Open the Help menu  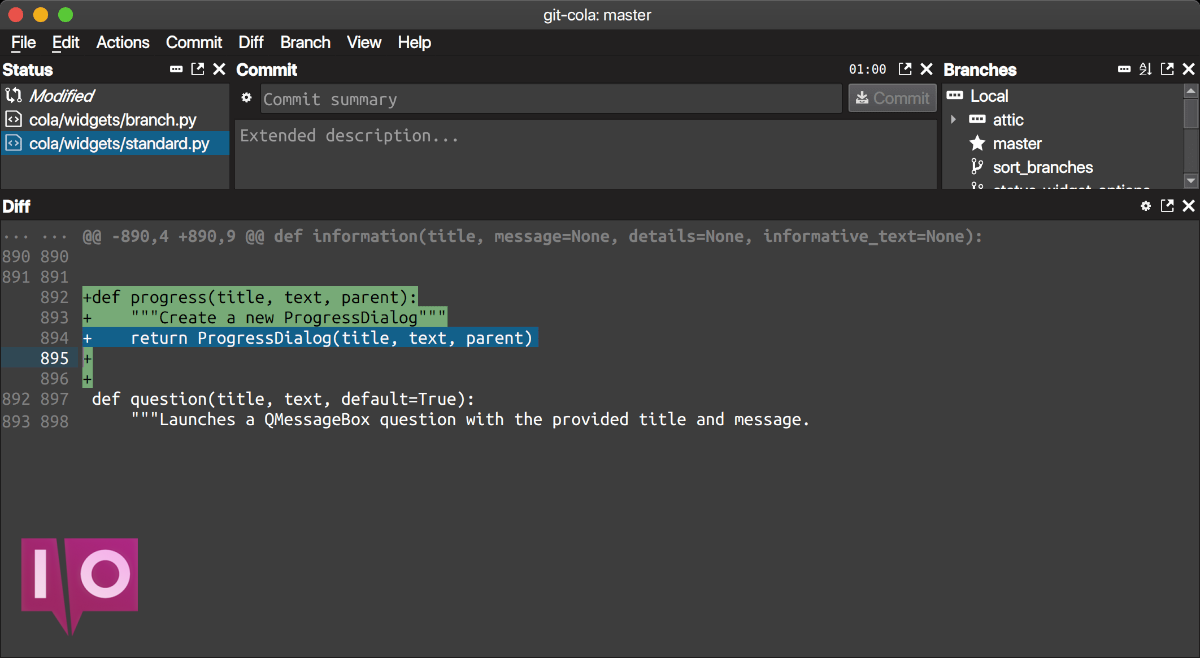point(414,42)
